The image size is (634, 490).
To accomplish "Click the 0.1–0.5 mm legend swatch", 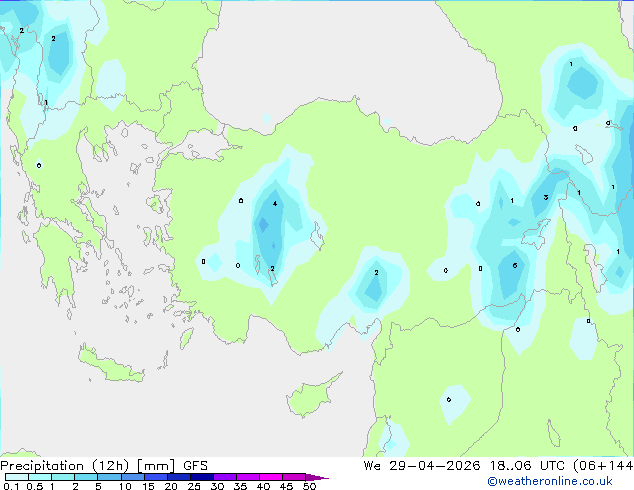I will pyautogui.click(x=17, y=477).
